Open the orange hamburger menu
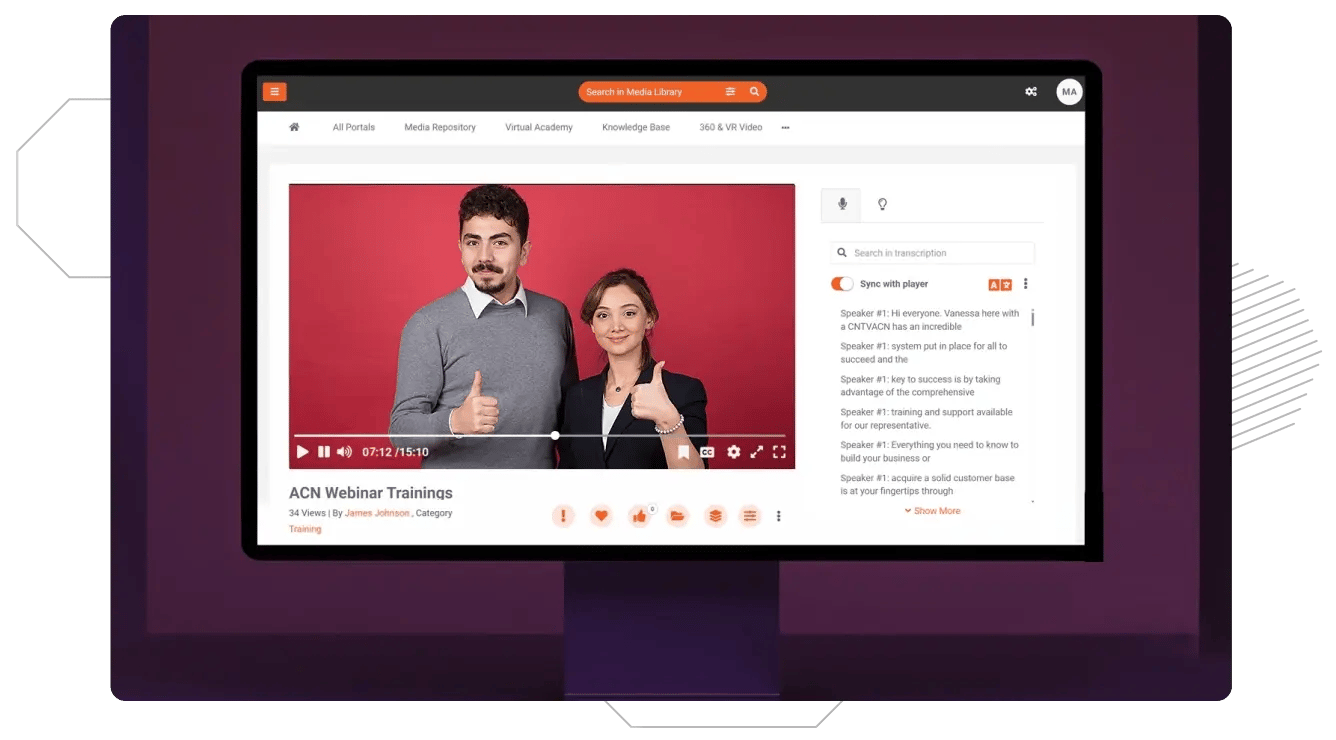Image resolution: width=1336 pixels, height=740 pixels. pos(274,92)
